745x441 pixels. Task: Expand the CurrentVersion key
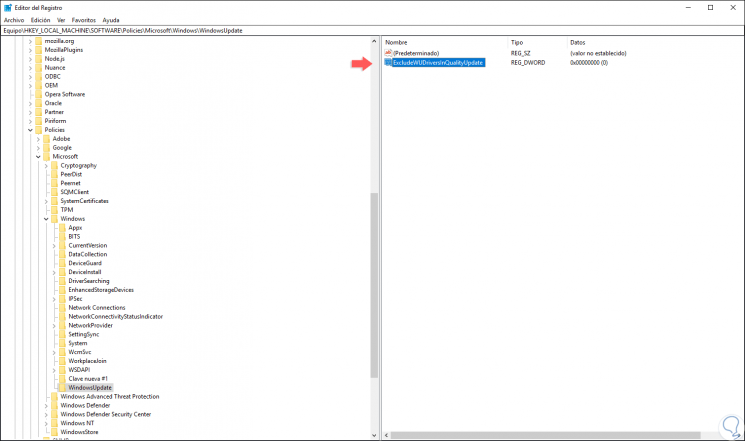pos(54,246)
